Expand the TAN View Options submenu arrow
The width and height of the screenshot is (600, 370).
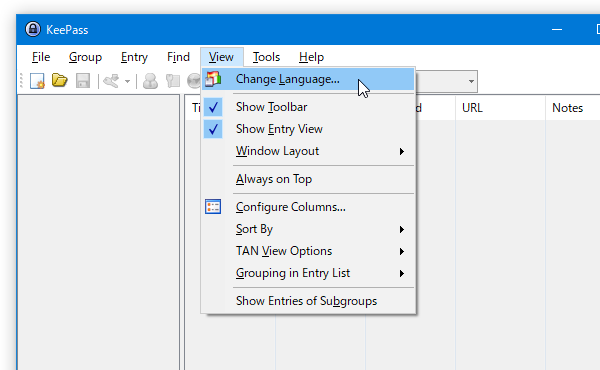[401, 251]
